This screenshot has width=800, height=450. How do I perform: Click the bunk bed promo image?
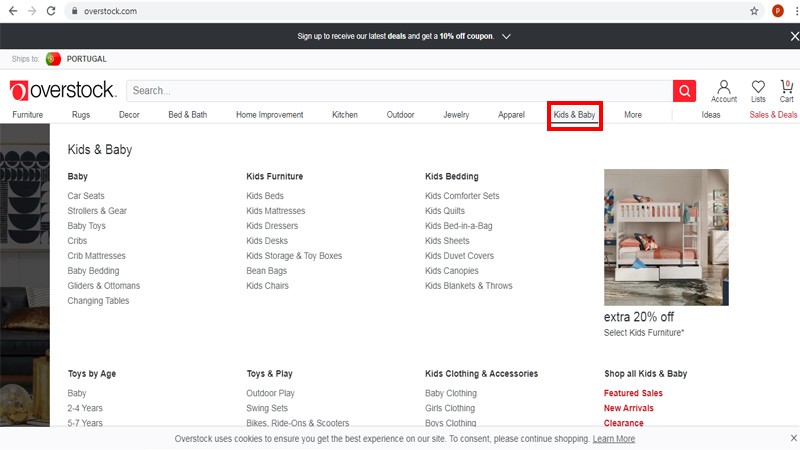[x=666, y=237]
